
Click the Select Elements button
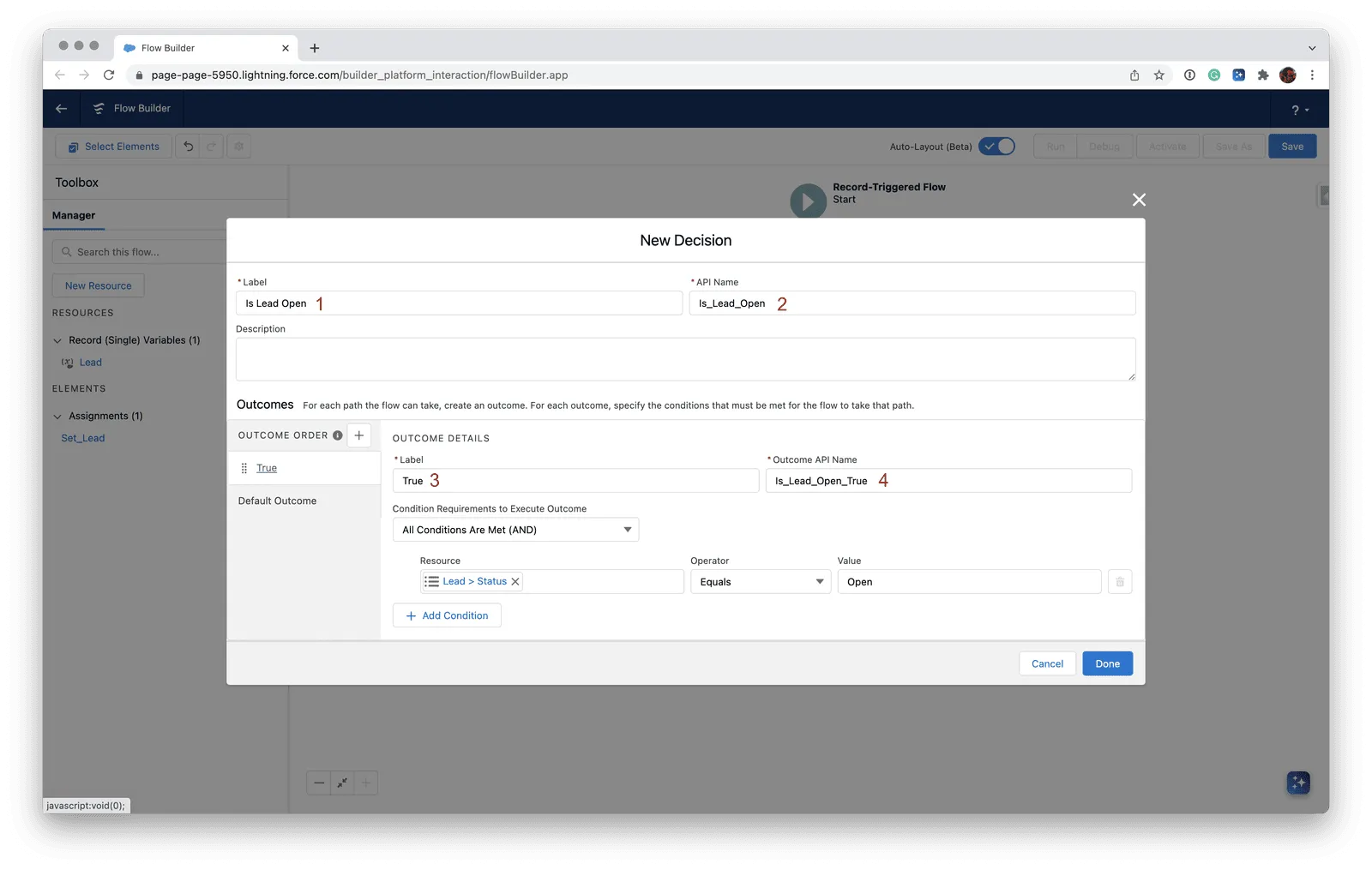(x=114, y=147)
